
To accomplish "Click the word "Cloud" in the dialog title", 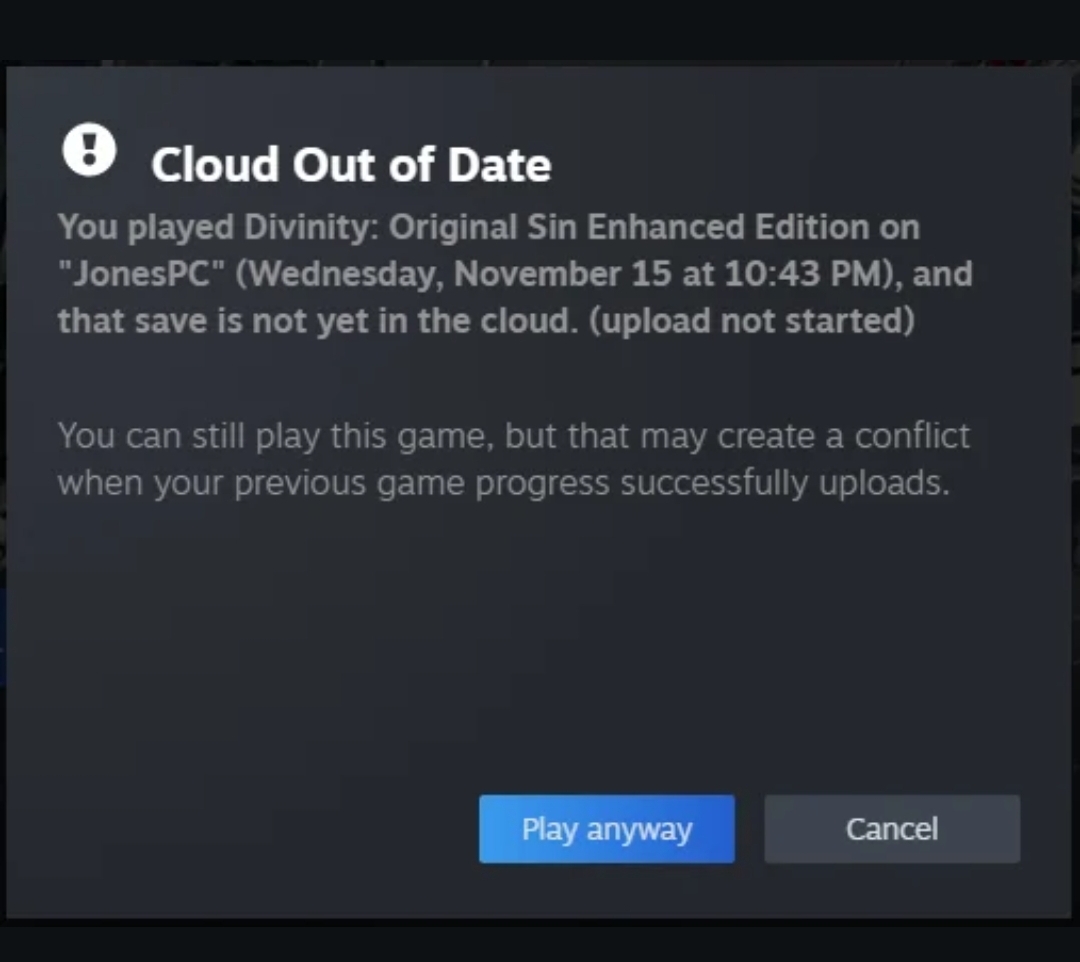I will [x=215, y=165].
